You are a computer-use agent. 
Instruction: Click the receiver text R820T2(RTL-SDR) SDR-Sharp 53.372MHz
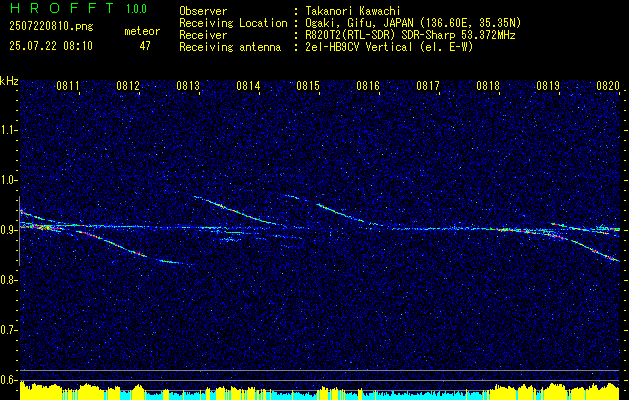[410, 35]
